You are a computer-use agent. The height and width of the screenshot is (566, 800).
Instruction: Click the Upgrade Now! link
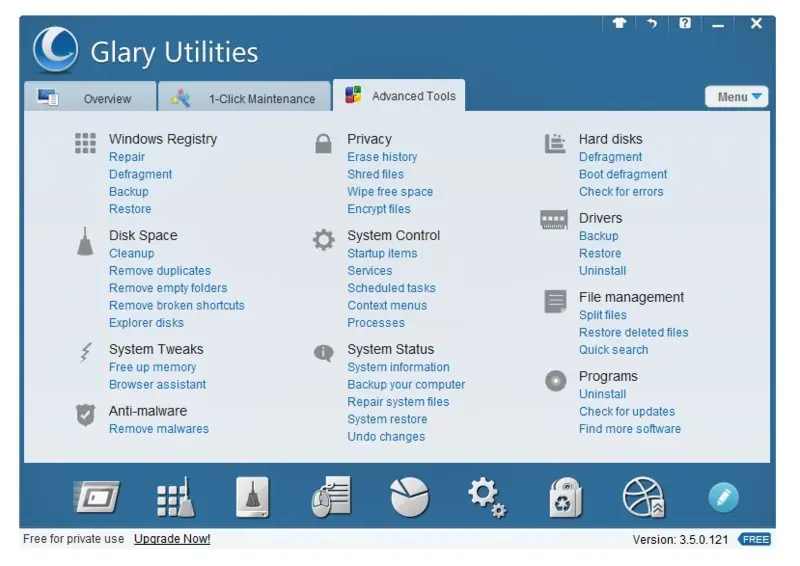[x=172, y=539]
